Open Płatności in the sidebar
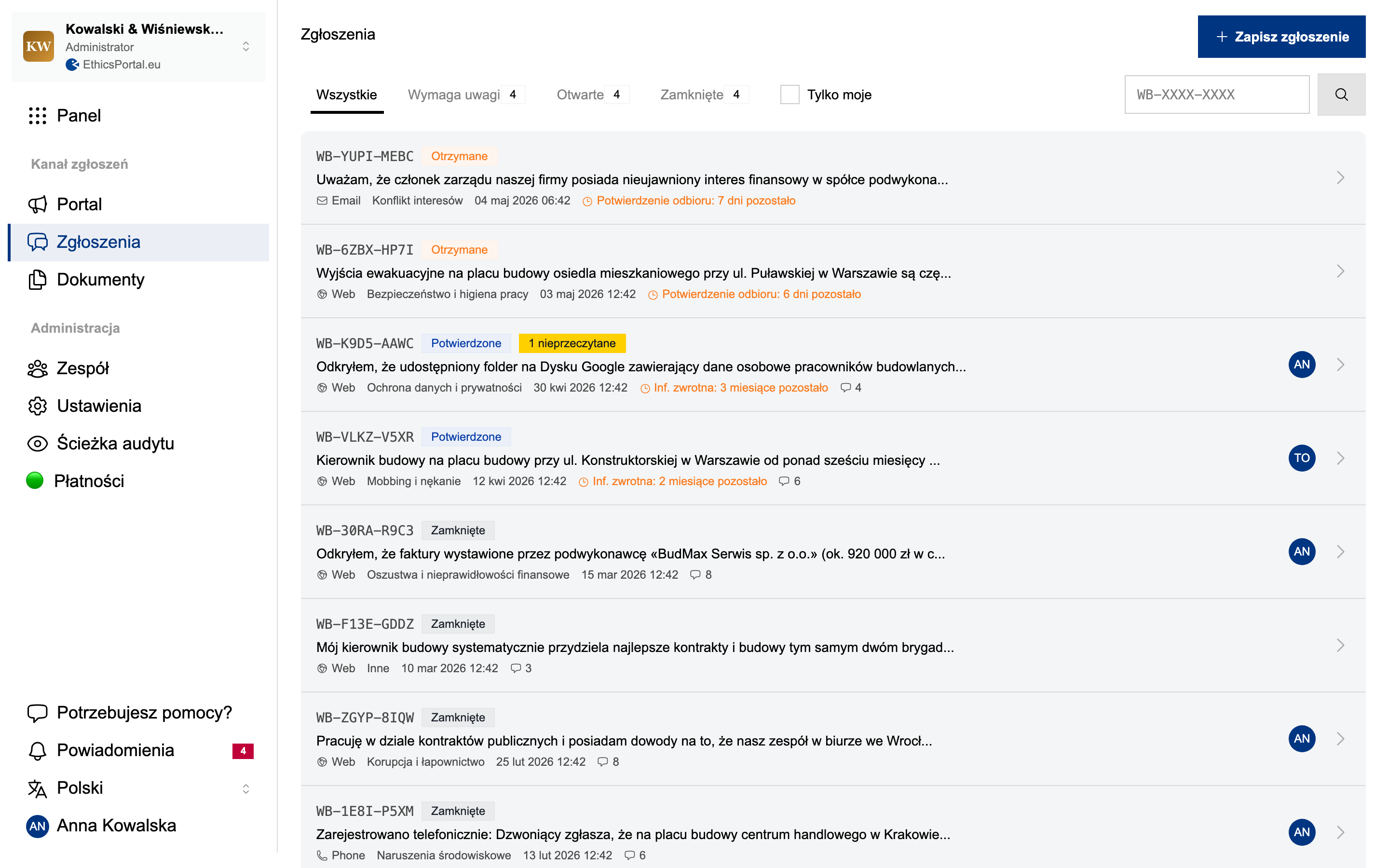This screenshot has height=868, width=1389. [x=138, y=481]
